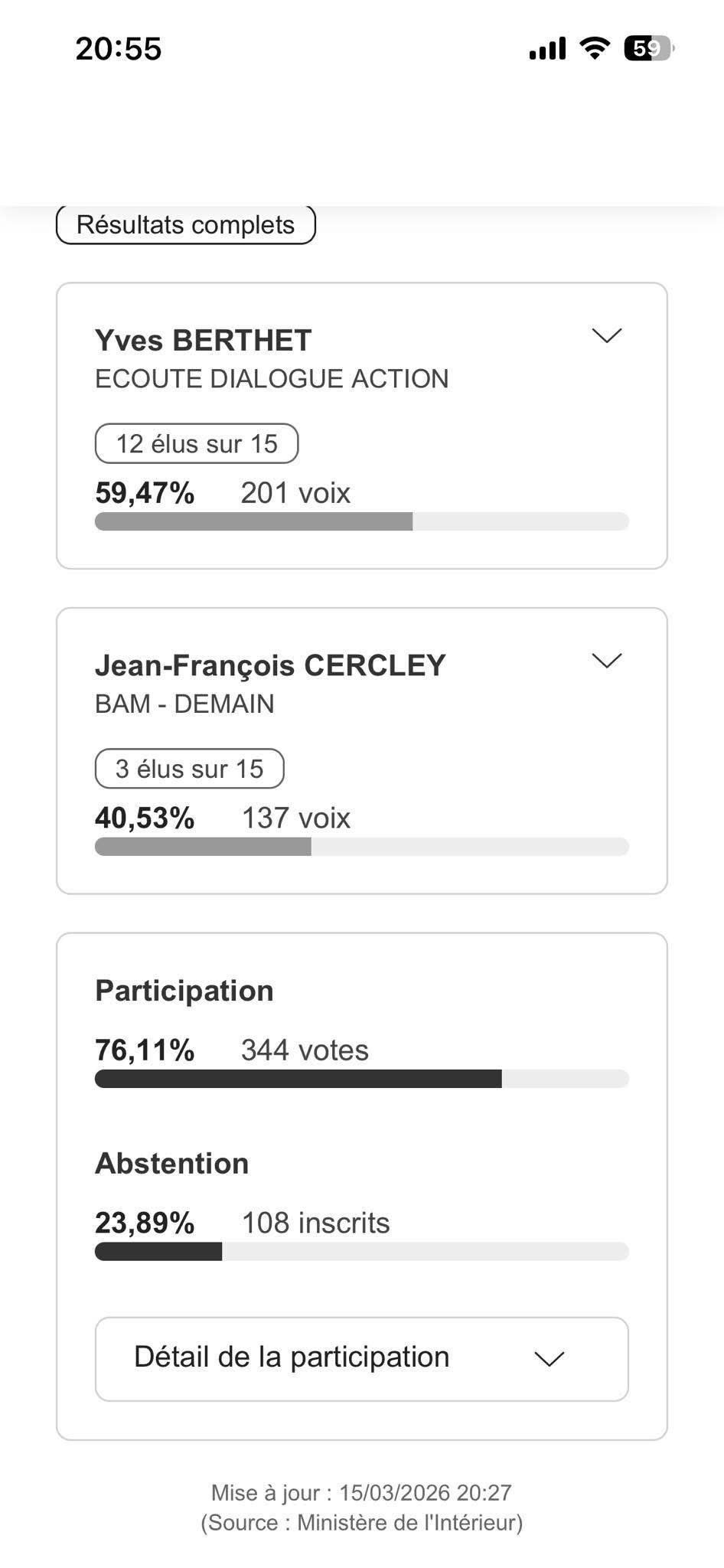This screenshot has width=724, height=1568.
Task: Tap the Résultats complets button
Action: [x=186, y=225]
